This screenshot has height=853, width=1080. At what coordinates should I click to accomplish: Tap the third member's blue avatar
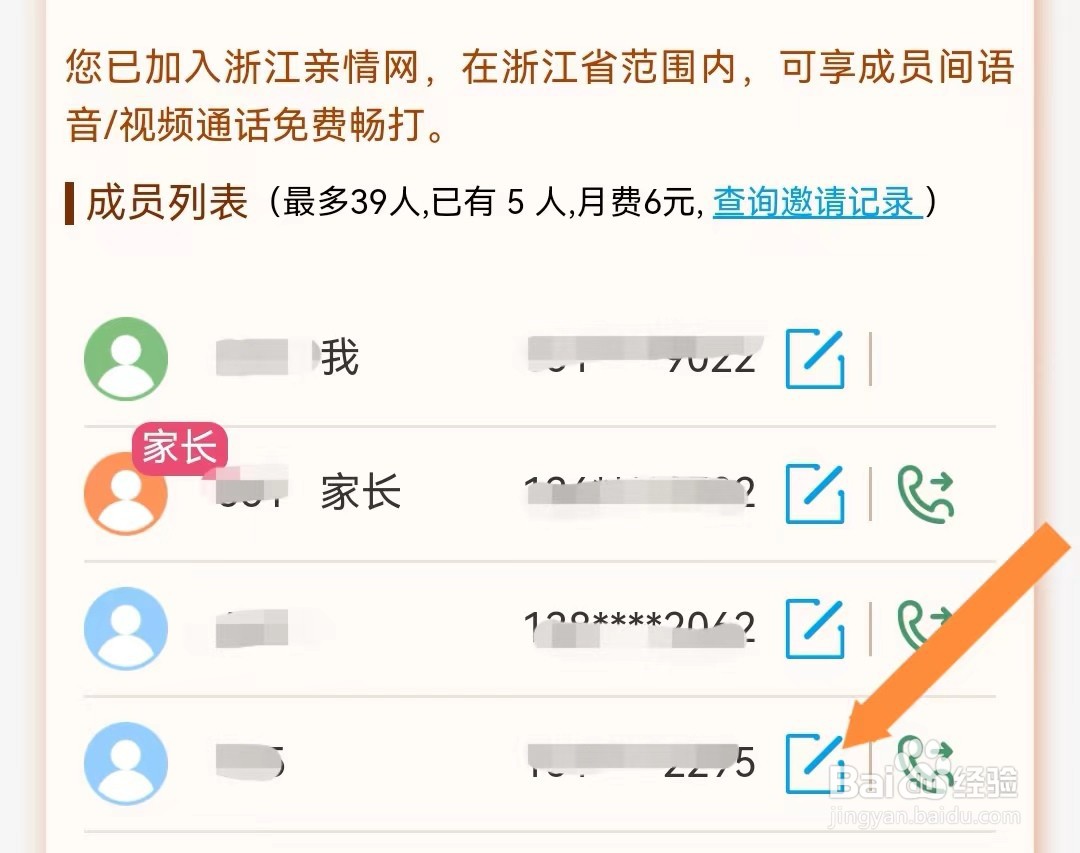click(x=126, y=628)
